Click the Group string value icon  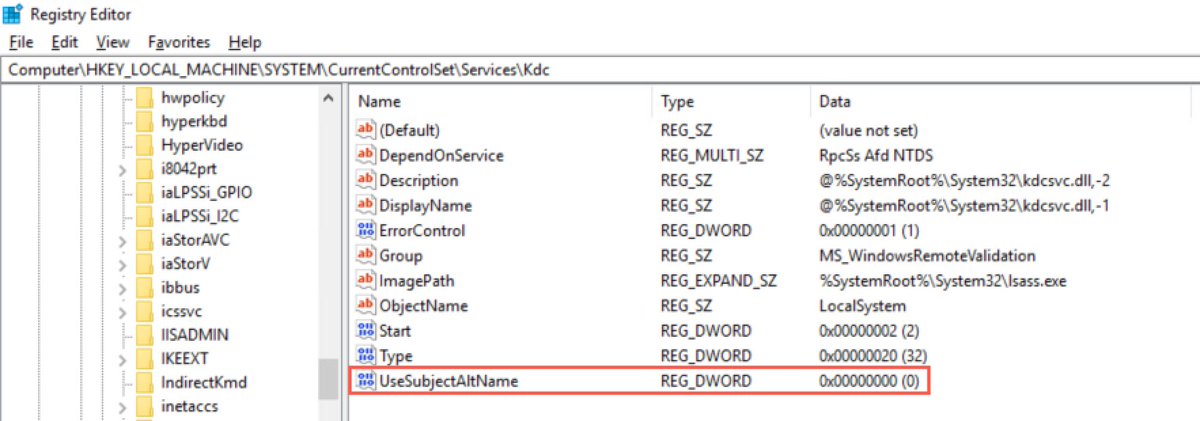point(366,255)
